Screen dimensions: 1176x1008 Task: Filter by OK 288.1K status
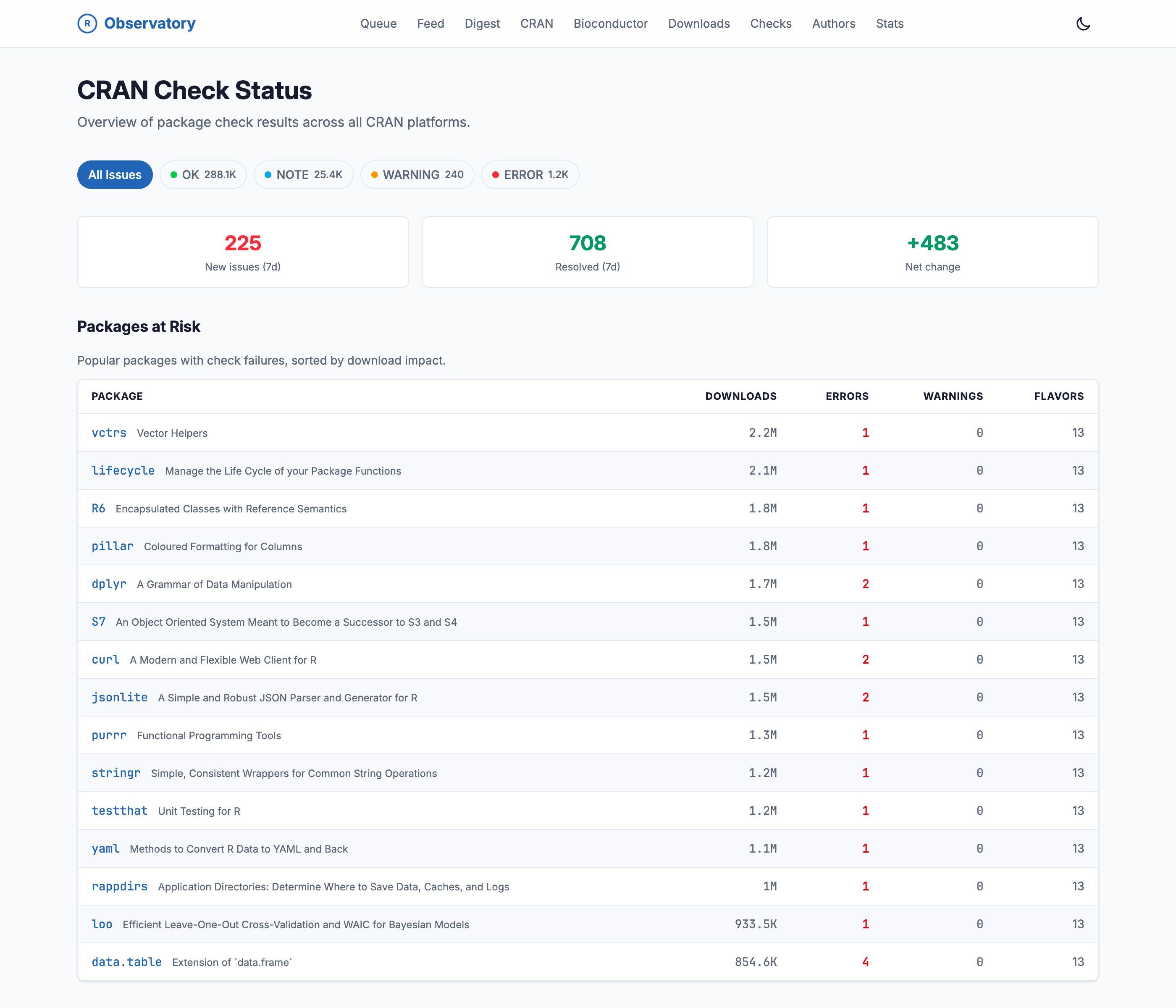click(x=203, y=175)
